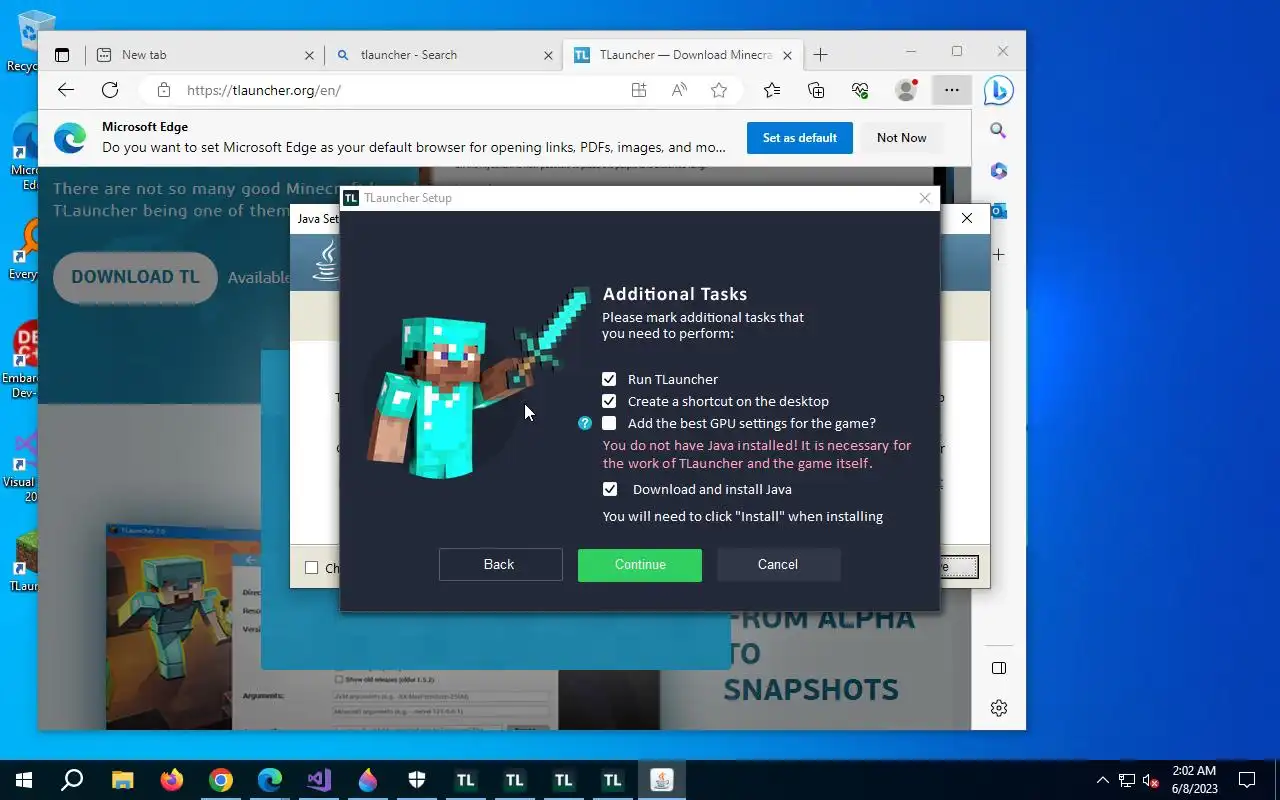Image resolution: width=1280 pixels, height=800 pixels.
Task: Show hidden system tray icons
Action: [x=1102, y=780]
